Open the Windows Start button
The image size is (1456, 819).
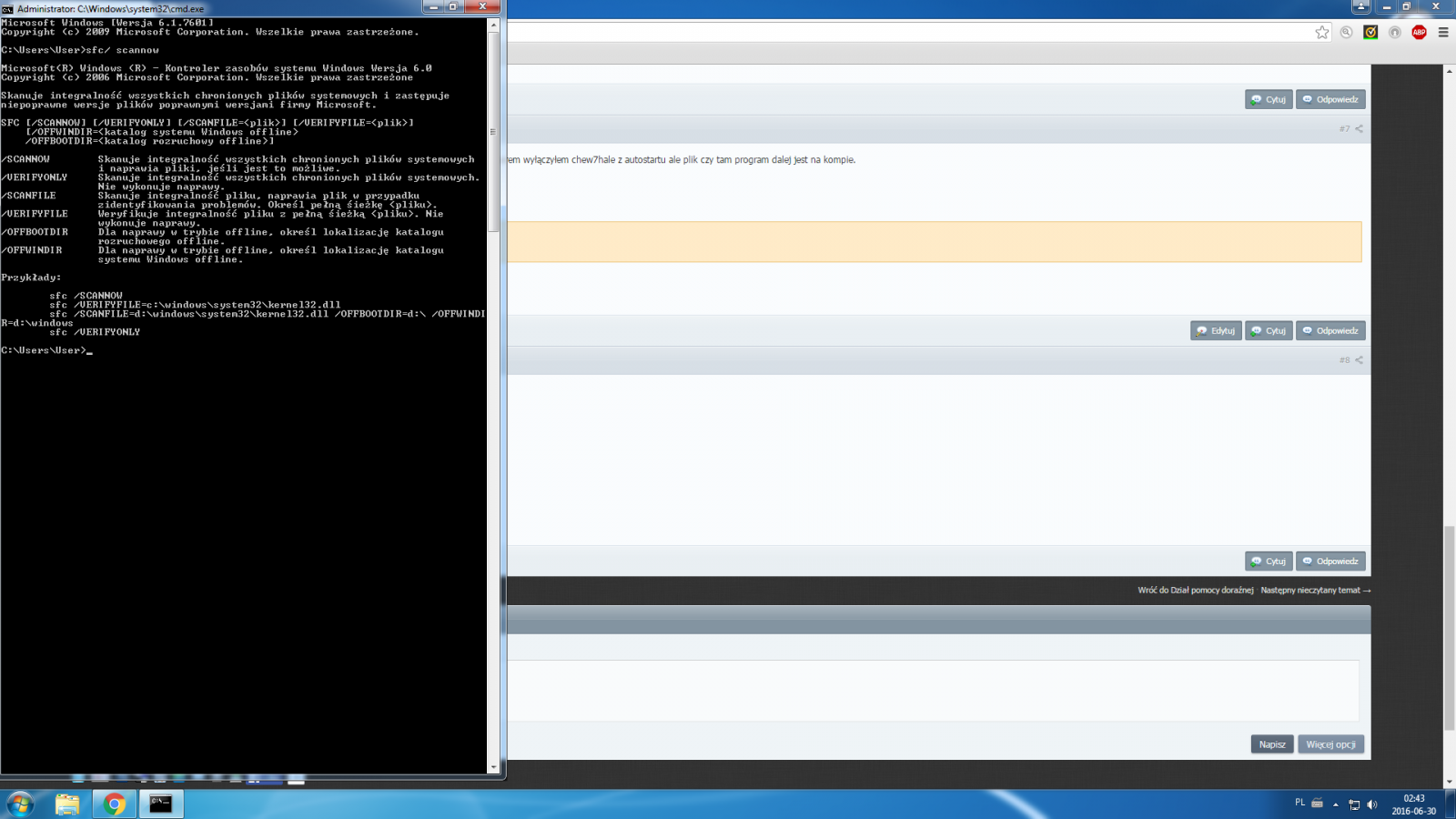20,804
